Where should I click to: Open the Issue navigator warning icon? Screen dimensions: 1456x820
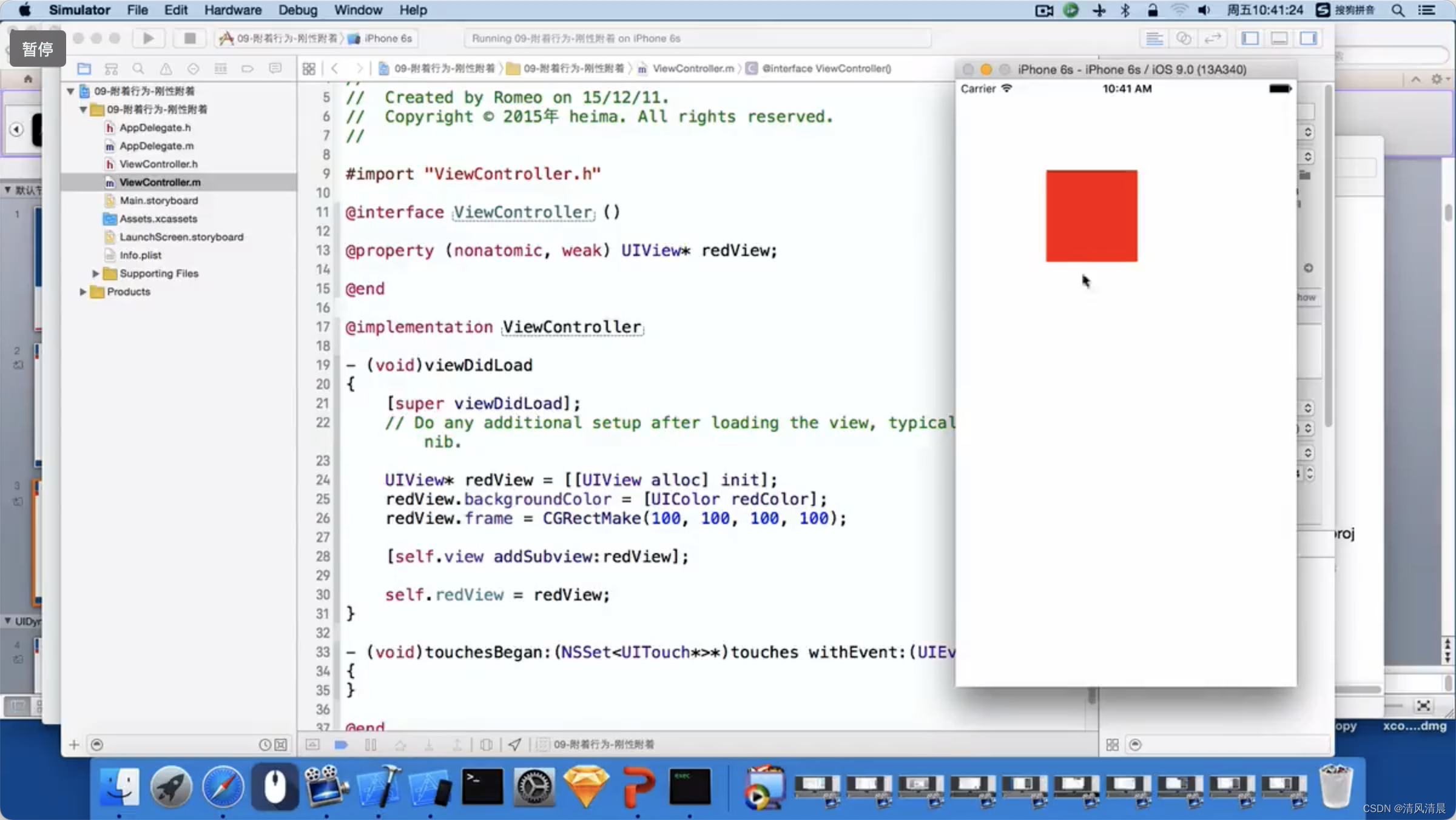[166, 69]
